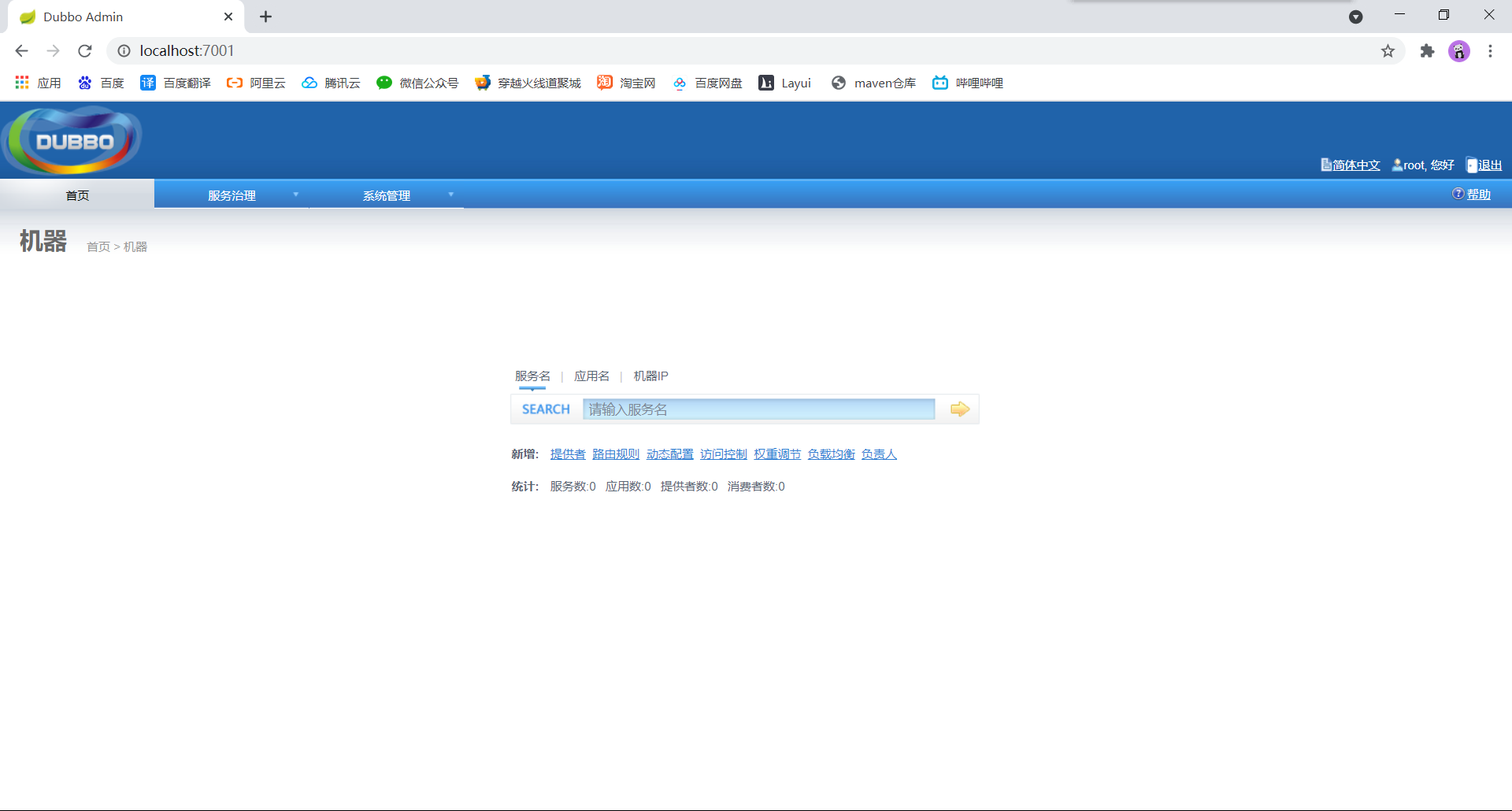This screenshot has height=811, width=1512.
Task: Click the Dubbo logo
Action: pos(72,140)
